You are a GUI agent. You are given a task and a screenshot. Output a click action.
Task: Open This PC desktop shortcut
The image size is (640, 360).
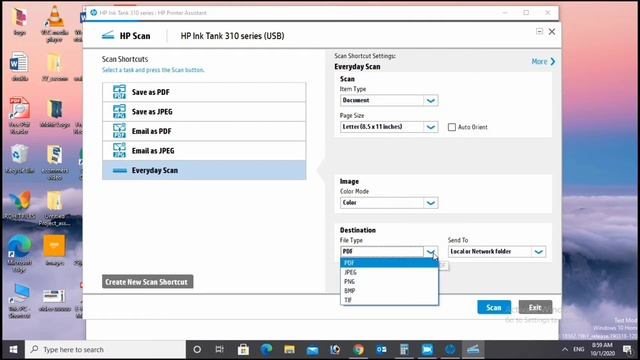19,301
